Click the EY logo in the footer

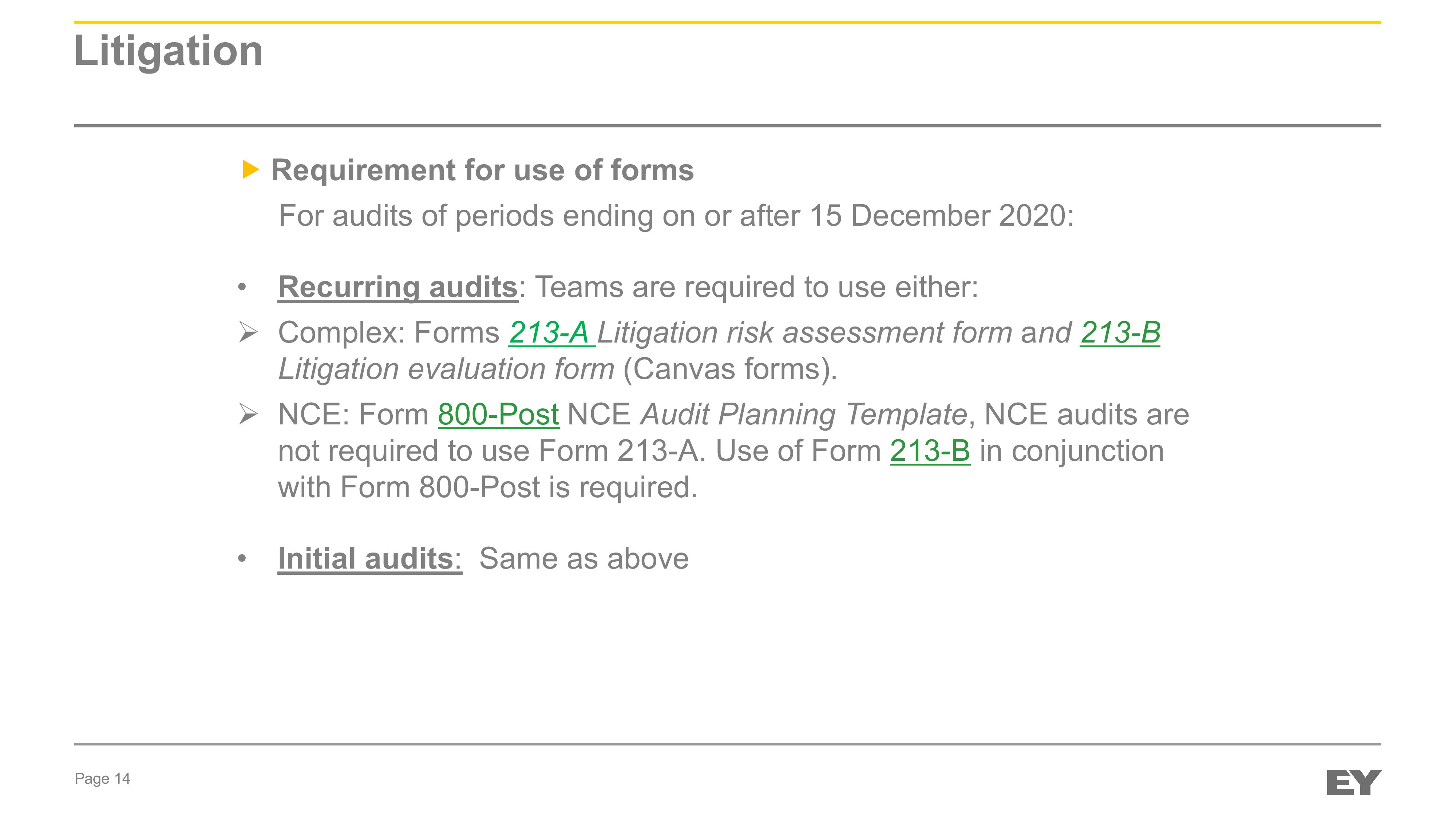point(1354,782)
